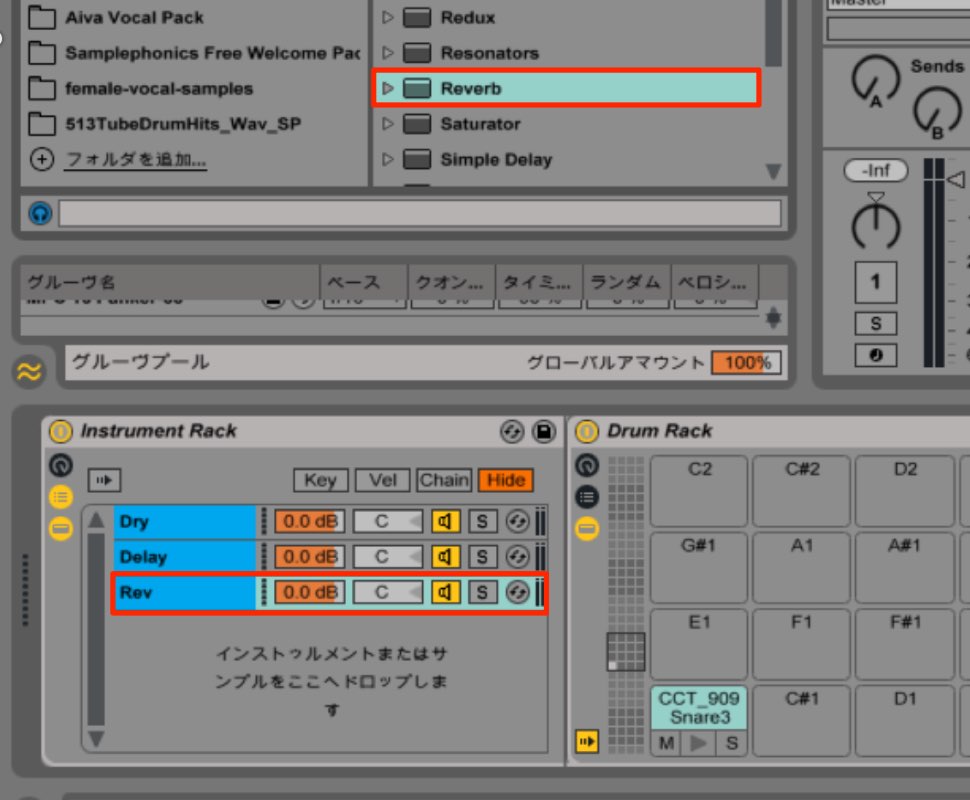Screen dimensions: 970x800
Task: Play the CCT_909 Snare3 pad preview
Action: (x=698, y=742)
